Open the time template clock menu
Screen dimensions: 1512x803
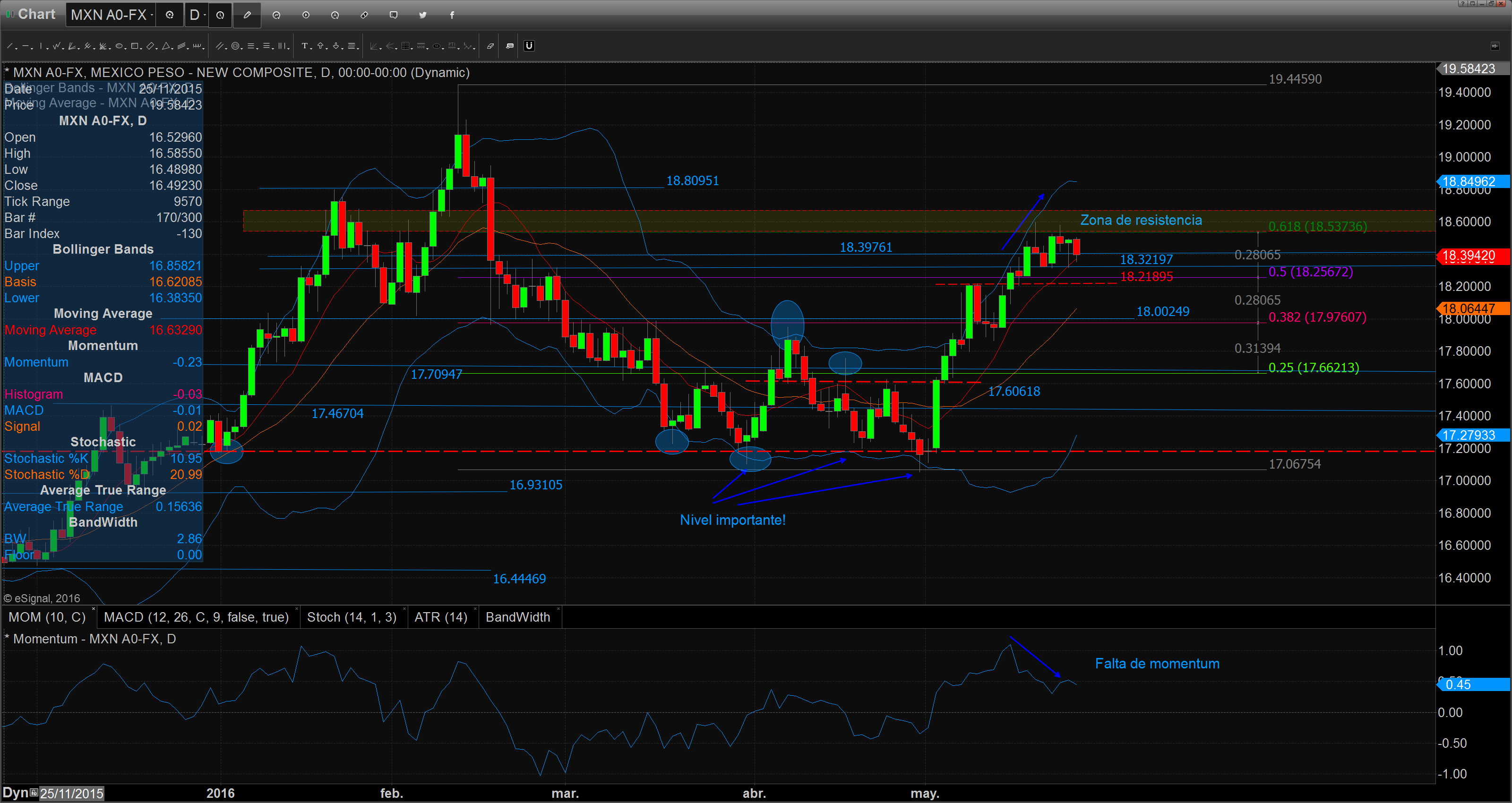tap(220, 15)
